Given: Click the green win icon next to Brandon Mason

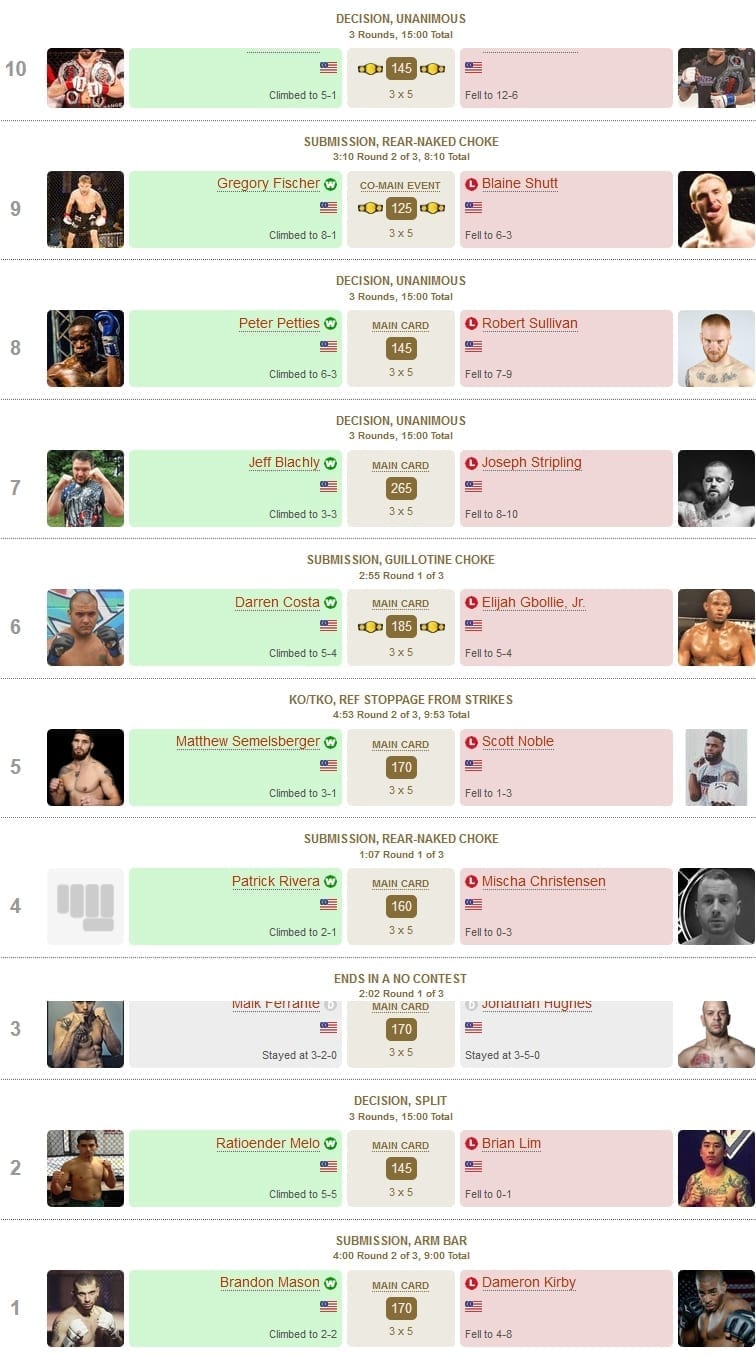Looking at the screenshot, I should coord(329,1283).
